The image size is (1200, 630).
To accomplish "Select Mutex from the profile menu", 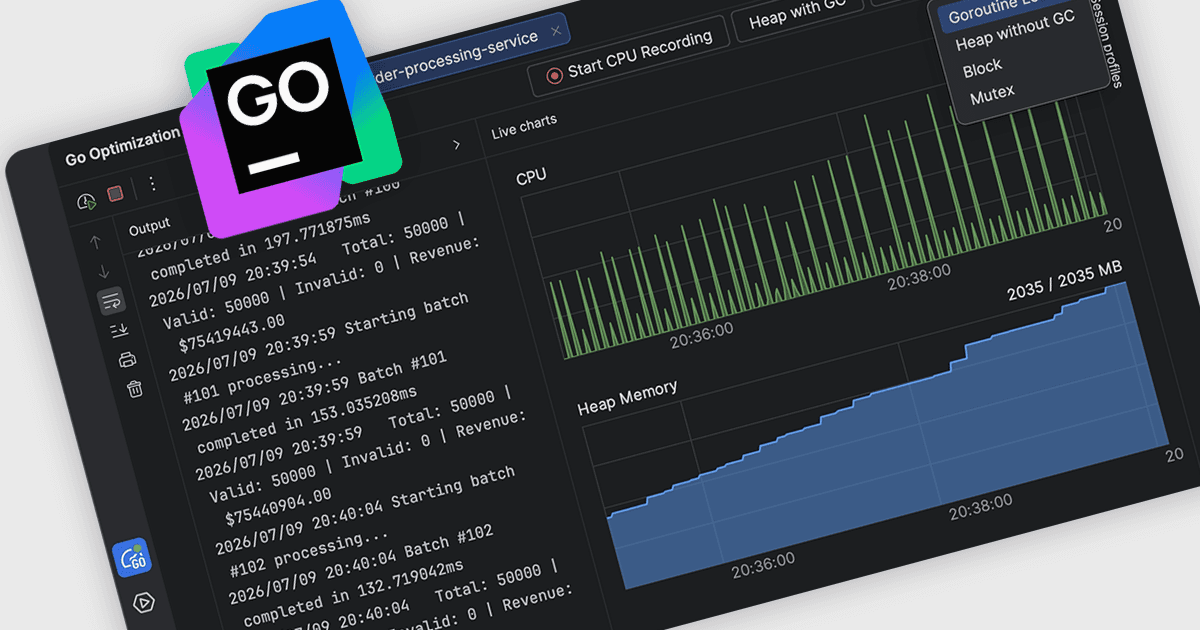I will [992, 94].
